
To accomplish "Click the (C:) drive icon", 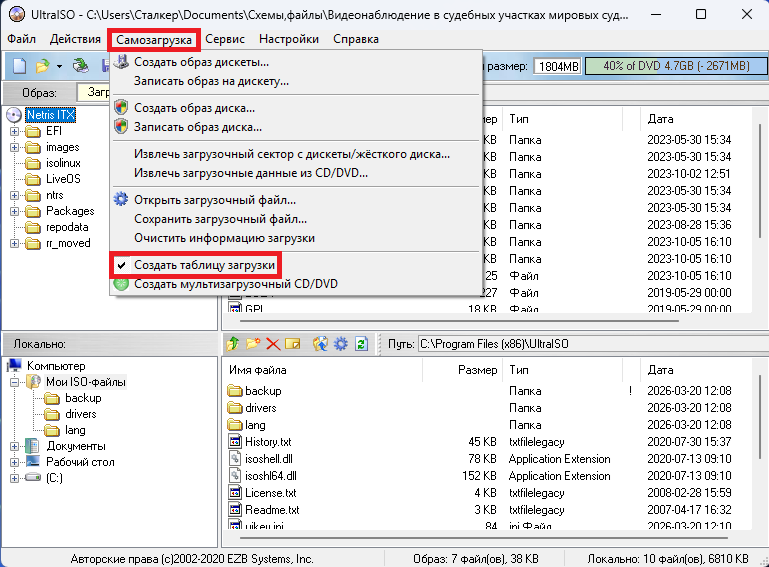I will coord(32,477).
